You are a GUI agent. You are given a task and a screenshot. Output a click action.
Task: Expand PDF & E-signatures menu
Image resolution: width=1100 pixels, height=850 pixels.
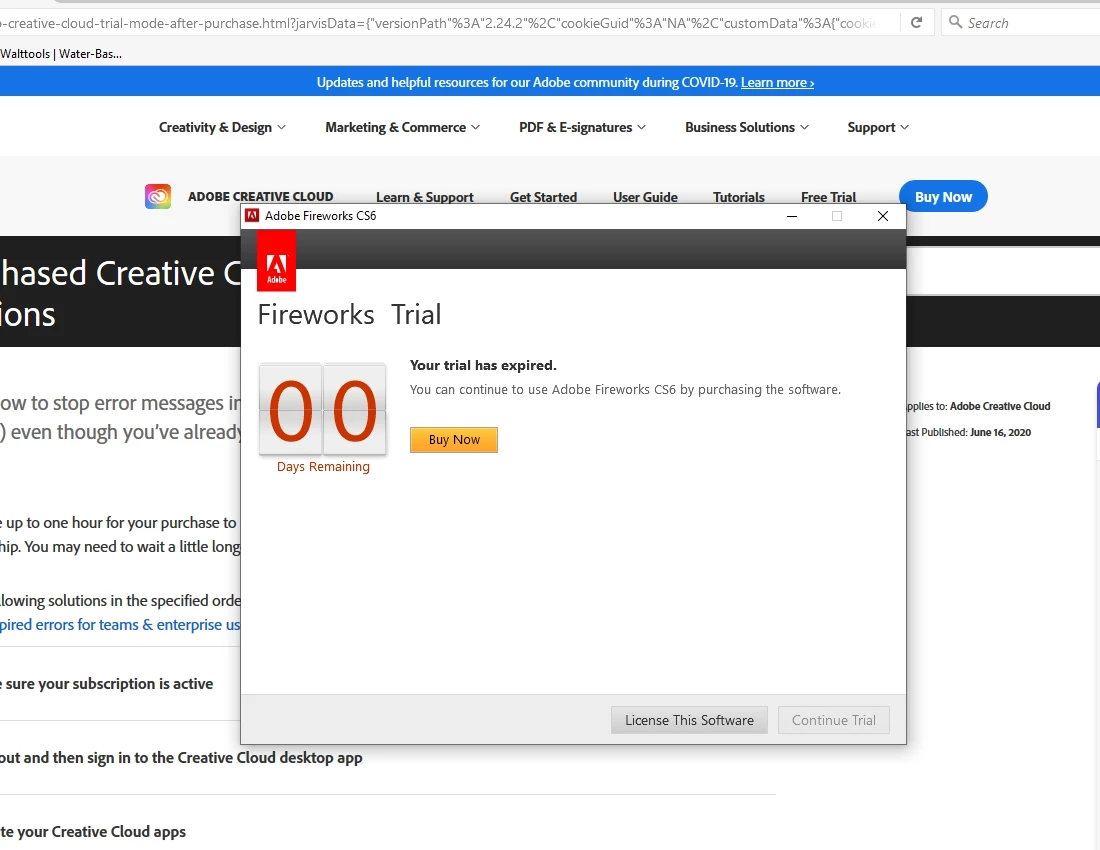tap(582, 127)
